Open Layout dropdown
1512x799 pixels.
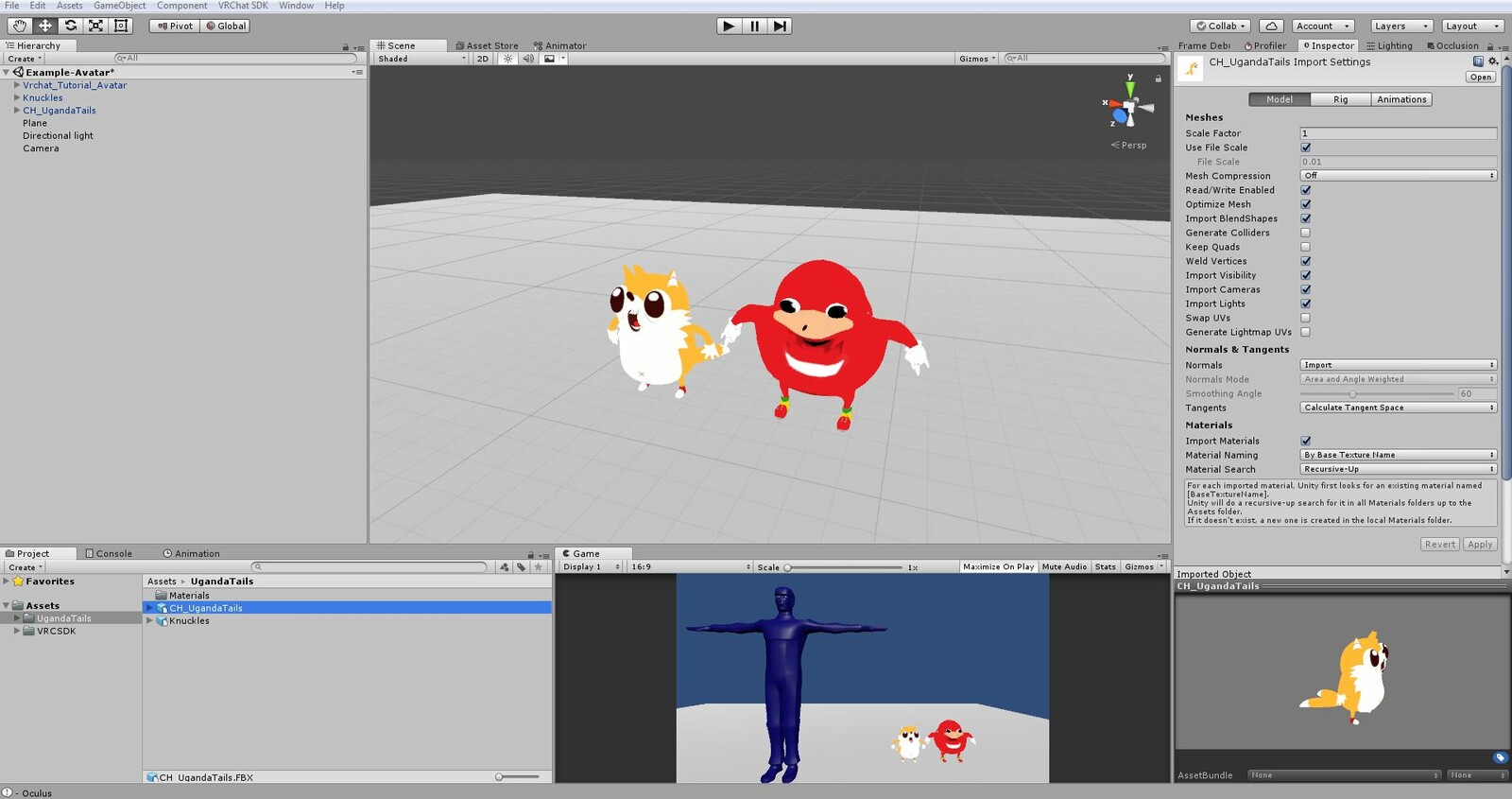click(1472, 26)
